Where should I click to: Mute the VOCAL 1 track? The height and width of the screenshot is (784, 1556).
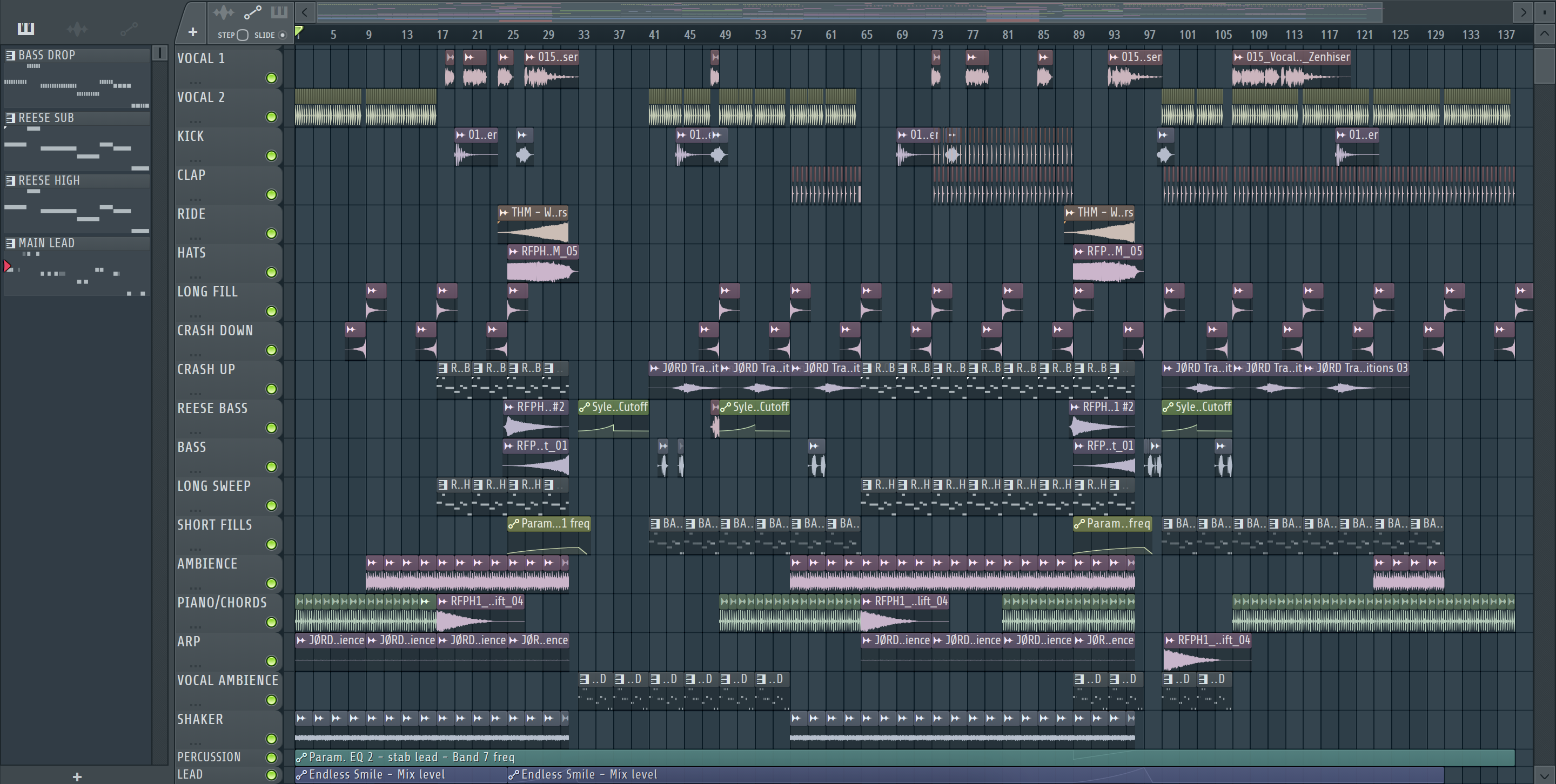271,78
